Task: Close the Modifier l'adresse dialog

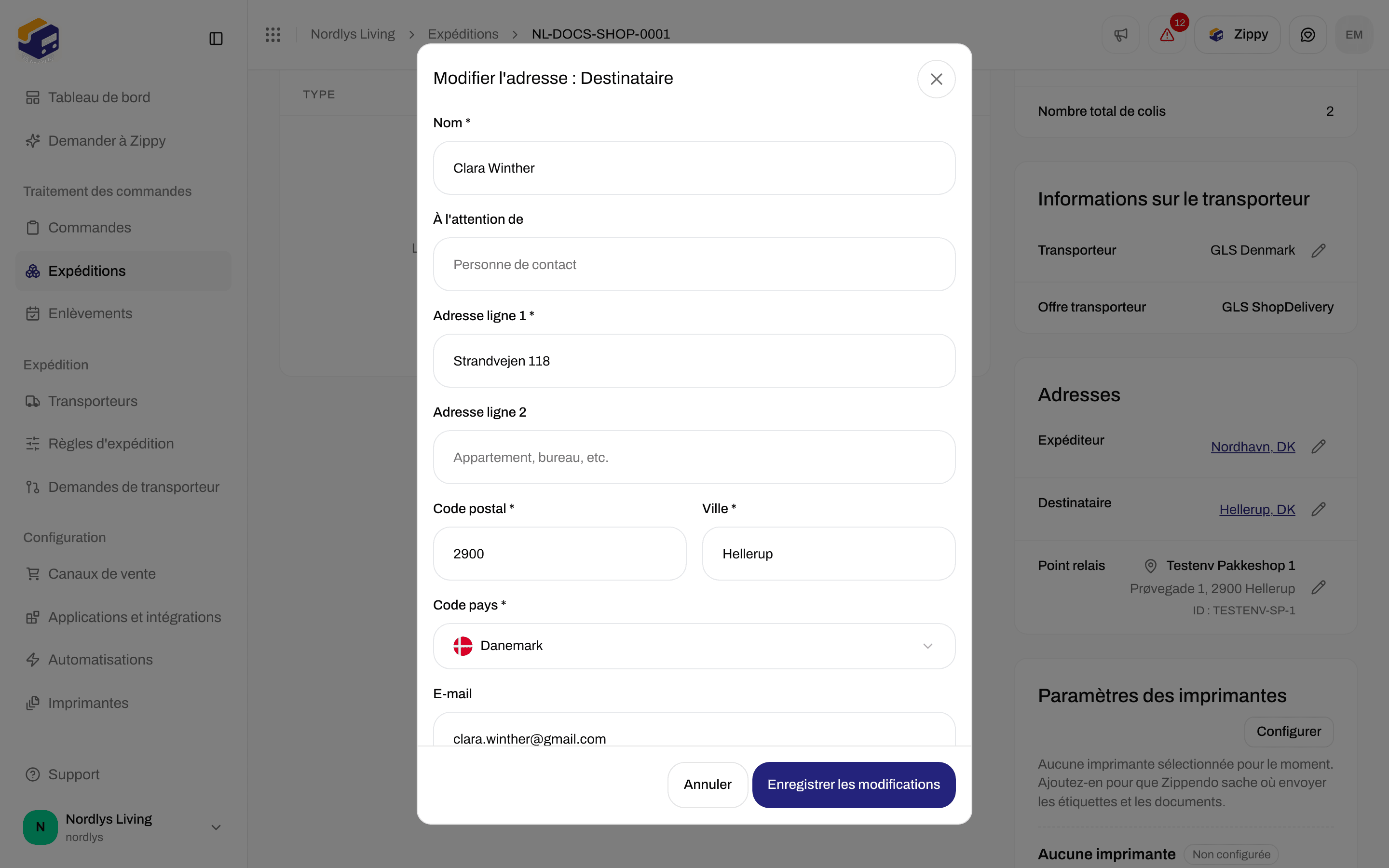Action: [x=936, y=79]
